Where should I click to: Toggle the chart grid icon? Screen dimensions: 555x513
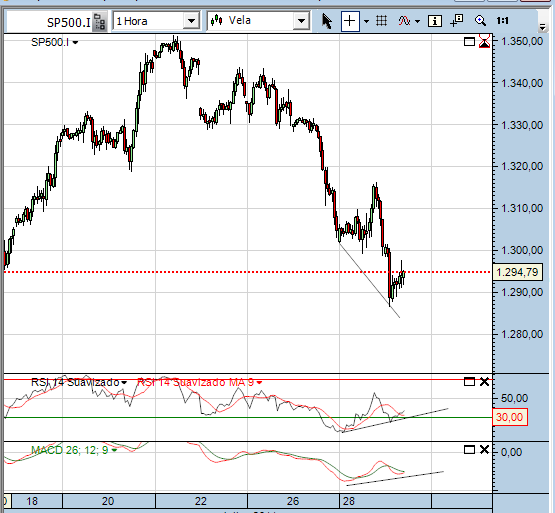tap(381, 21)
